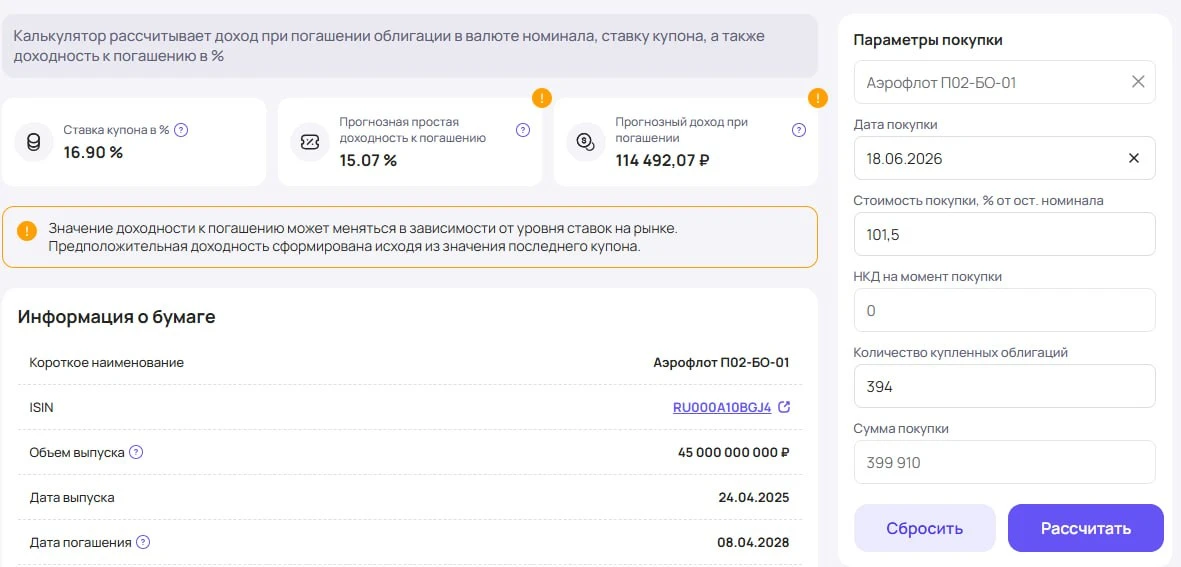Click the Рассчитать button
The height and width of the screenshot is (567, 1181).
tap(1085, 528)
